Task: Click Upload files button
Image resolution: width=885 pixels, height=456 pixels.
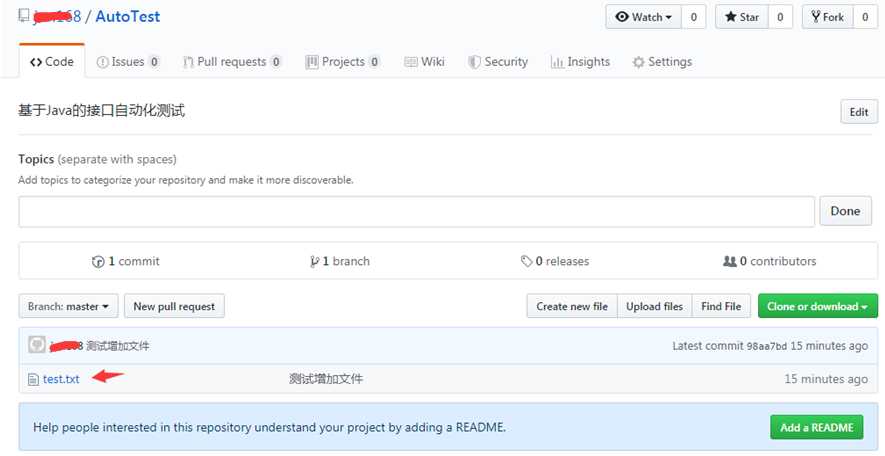Action: point(654,306)
